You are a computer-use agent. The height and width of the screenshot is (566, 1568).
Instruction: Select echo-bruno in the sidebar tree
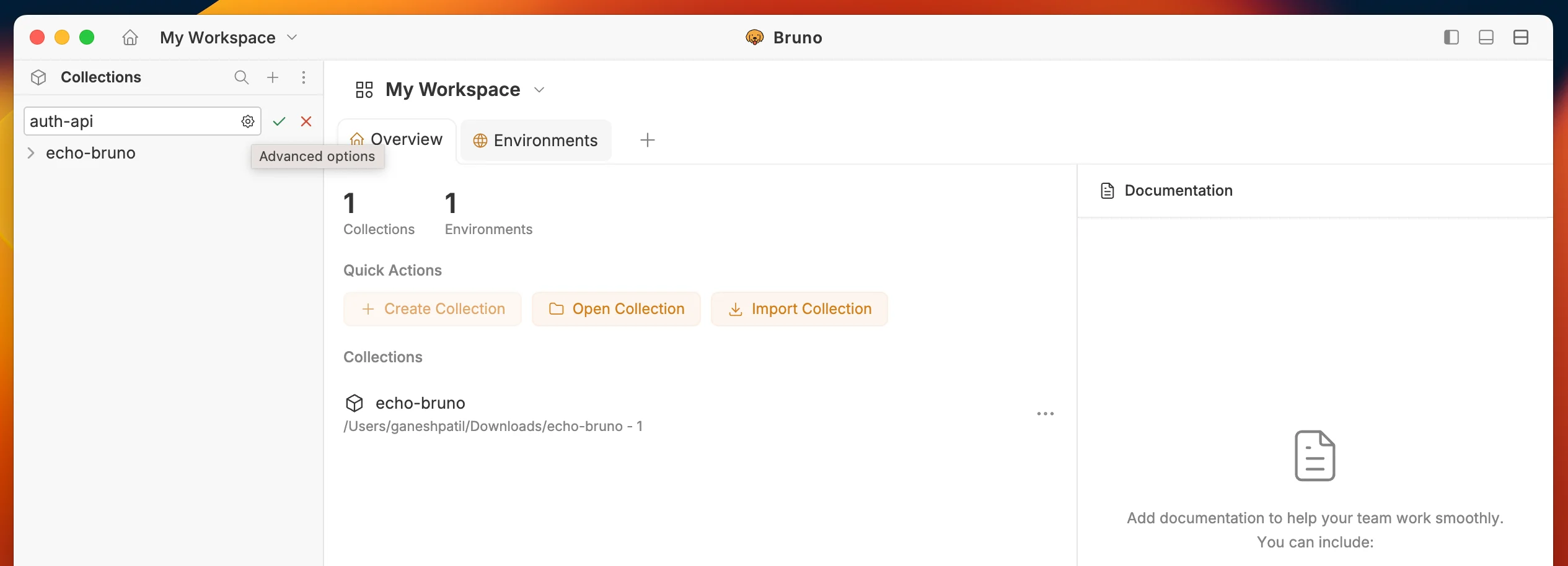click(90, 153)
